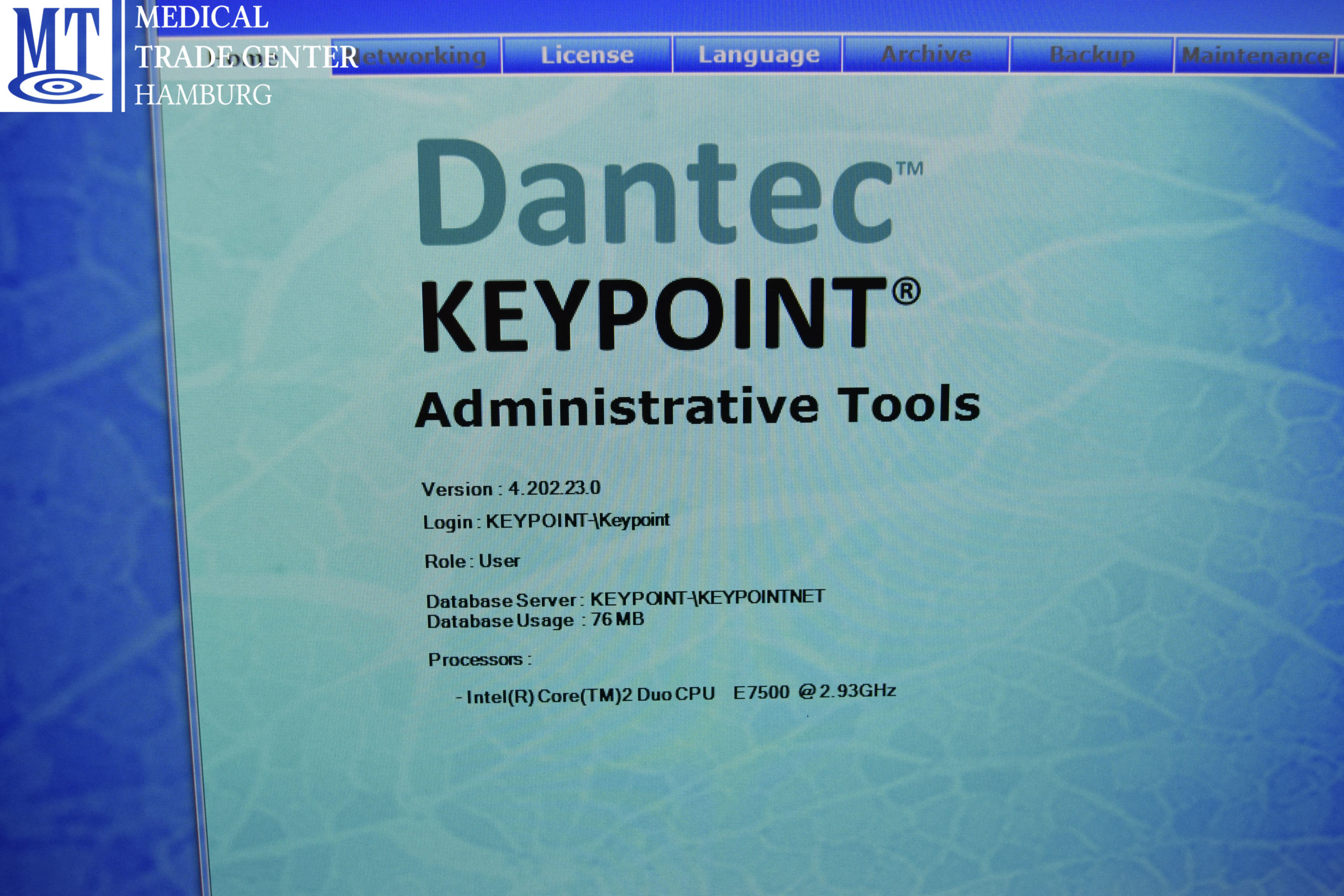1344x896 pixels.
Task: Click the Administrative Tools heading
Action: tap(697, 407)
